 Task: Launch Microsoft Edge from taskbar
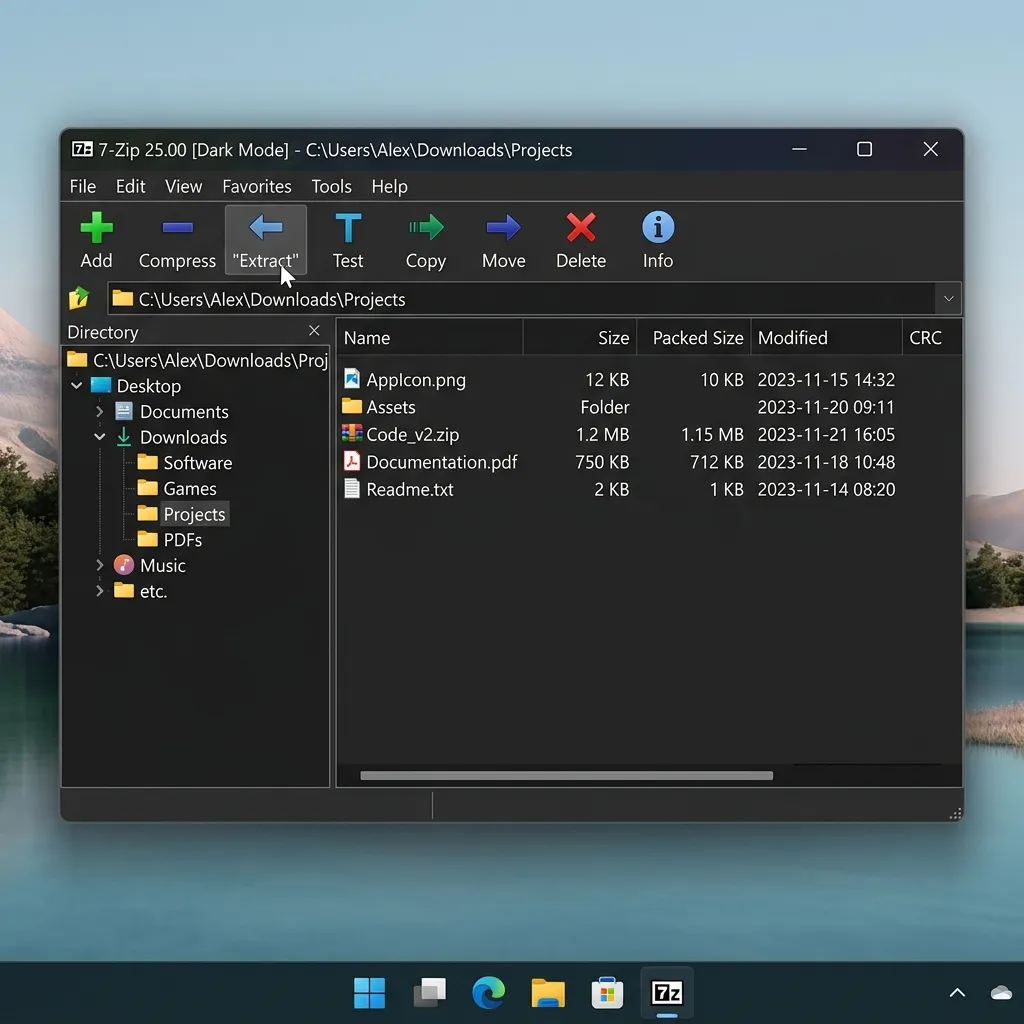tap(488, 993)
